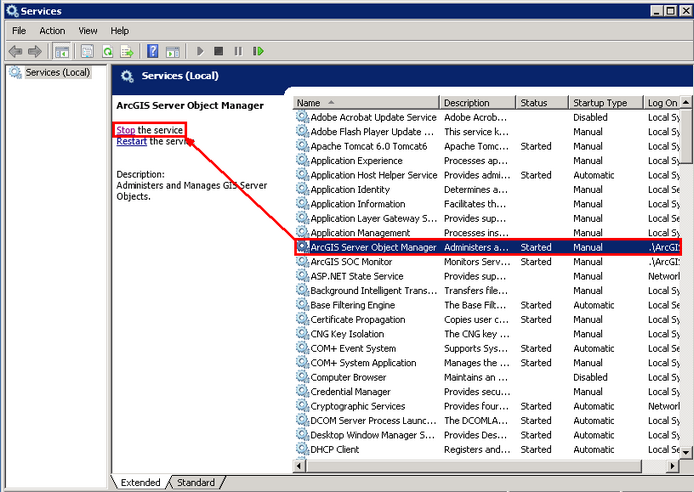Click gear icon beside Base Filtering Engine
Image resolution: width=694 pixels, height=492 pixels.
tap(302, 304)
